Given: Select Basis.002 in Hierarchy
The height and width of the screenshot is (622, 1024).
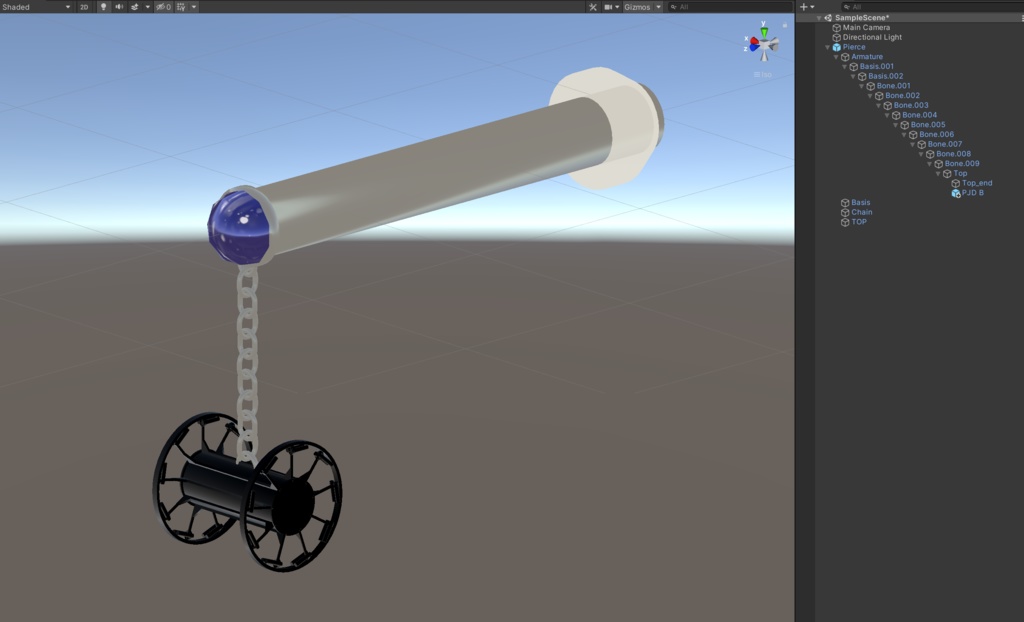Looking at the screenshot, I should coord(886,76).
